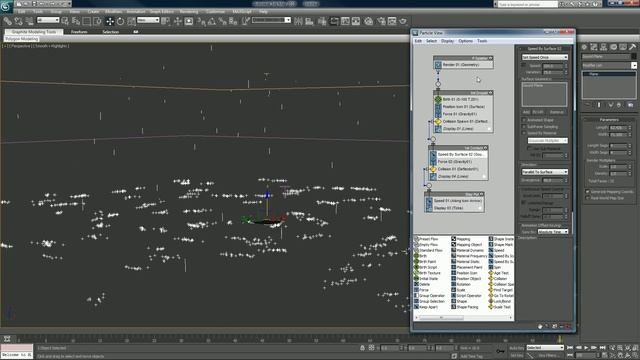Toggle the Real-World Map Size checkbox

[587, 198]
